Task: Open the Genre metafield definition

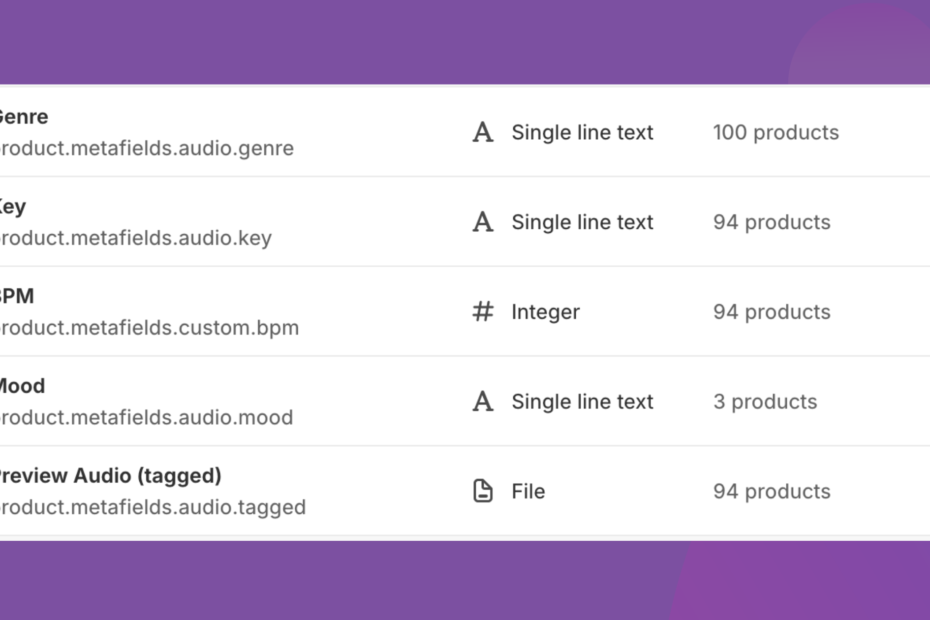Action: click(24, 116)
